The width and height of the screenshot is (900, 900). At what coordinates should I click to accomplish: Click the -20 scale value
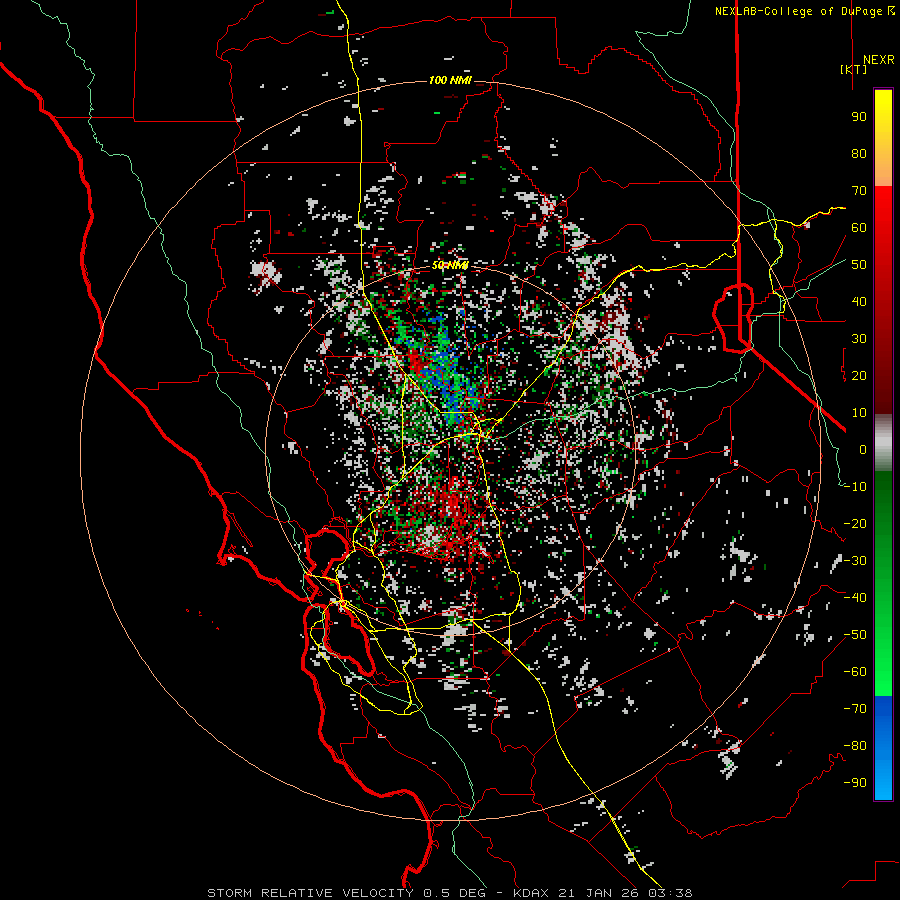coord(855,523)
